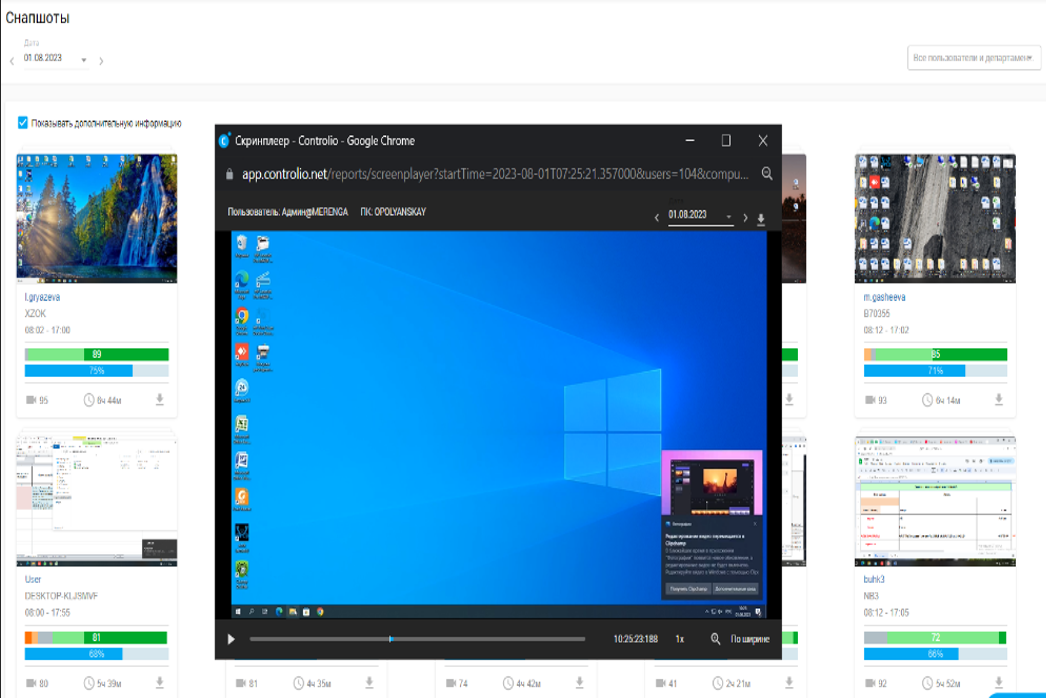
Task: Click the green 85 productivity bar for m.gasheeva
Action: (x=935, y=354)
